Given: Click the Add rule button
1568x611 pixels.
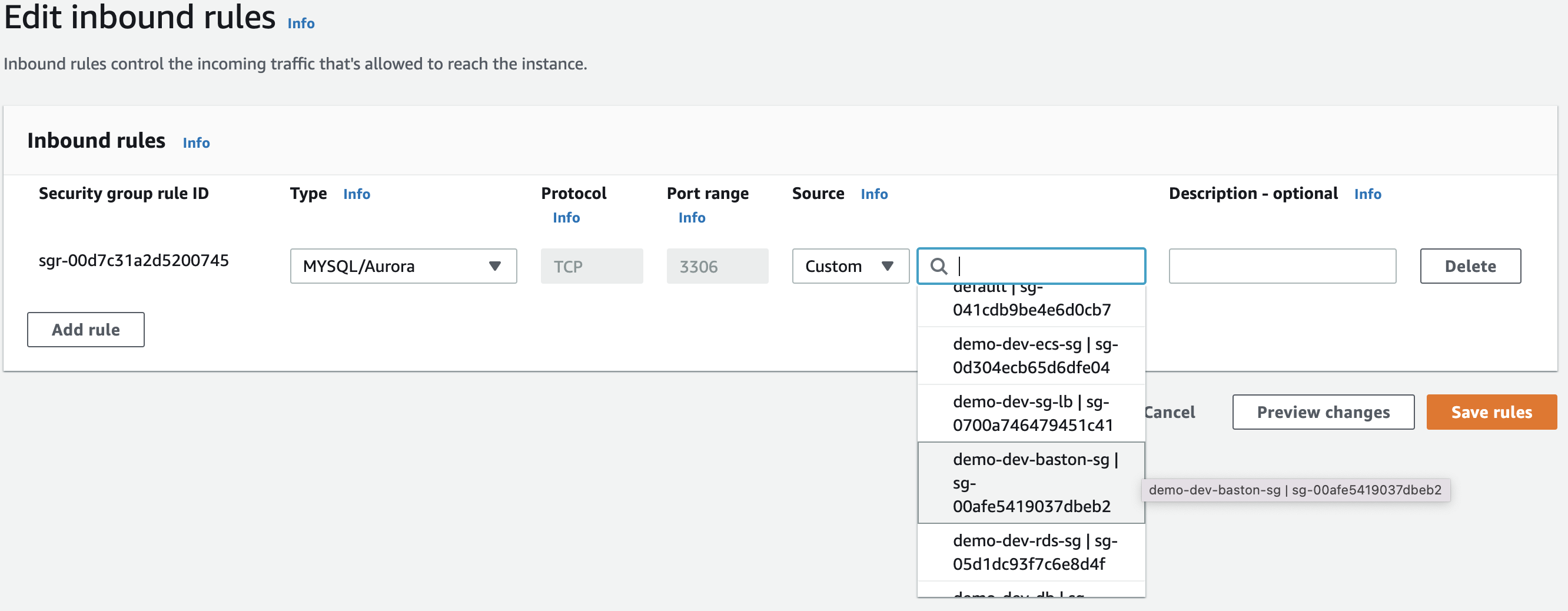Looking at the screenshot, I should click(86, 329).
